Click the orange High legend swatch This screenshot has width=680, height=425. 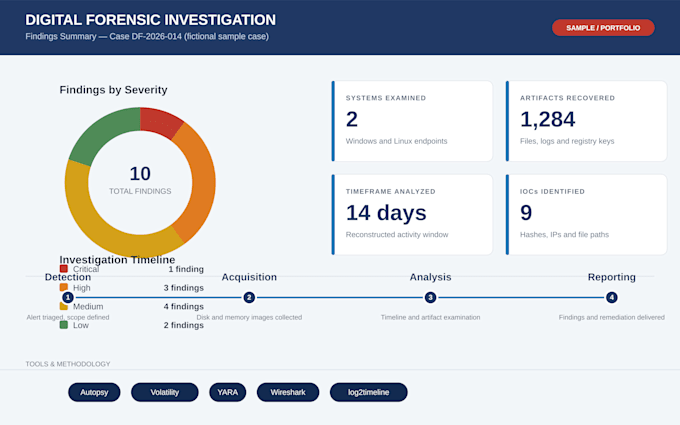coord(64,288)
